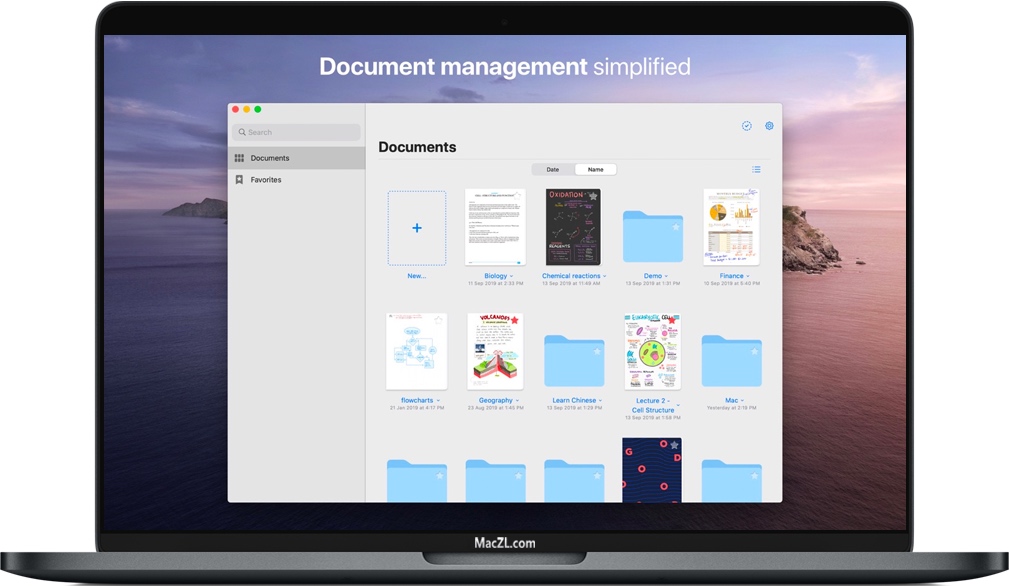This screenshot has width=1009, height=586.
Task: Sort documents by Name tab
Action: 595,170
